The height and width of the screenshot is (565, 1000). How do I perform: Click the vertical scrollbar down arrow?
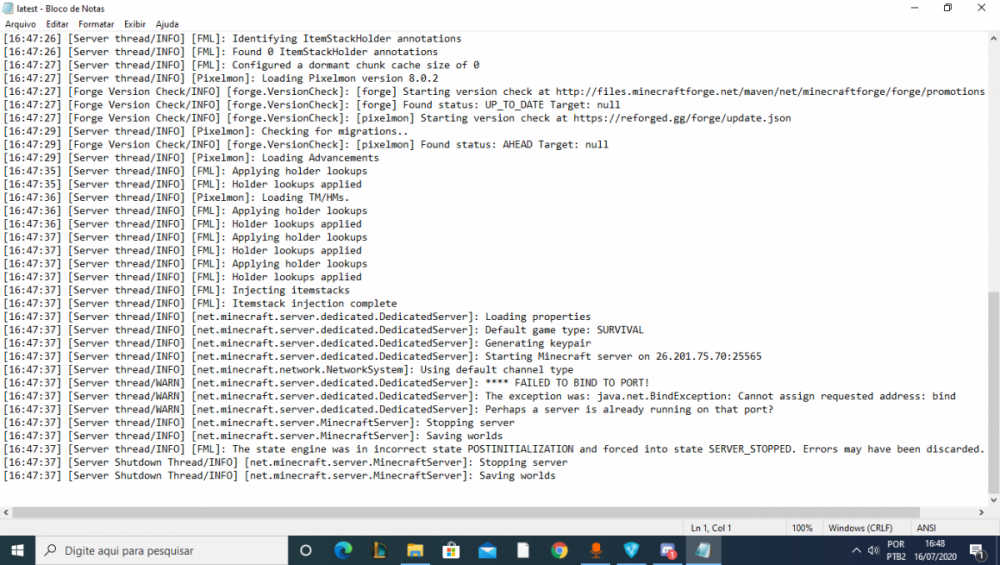[x=994, y=501]
